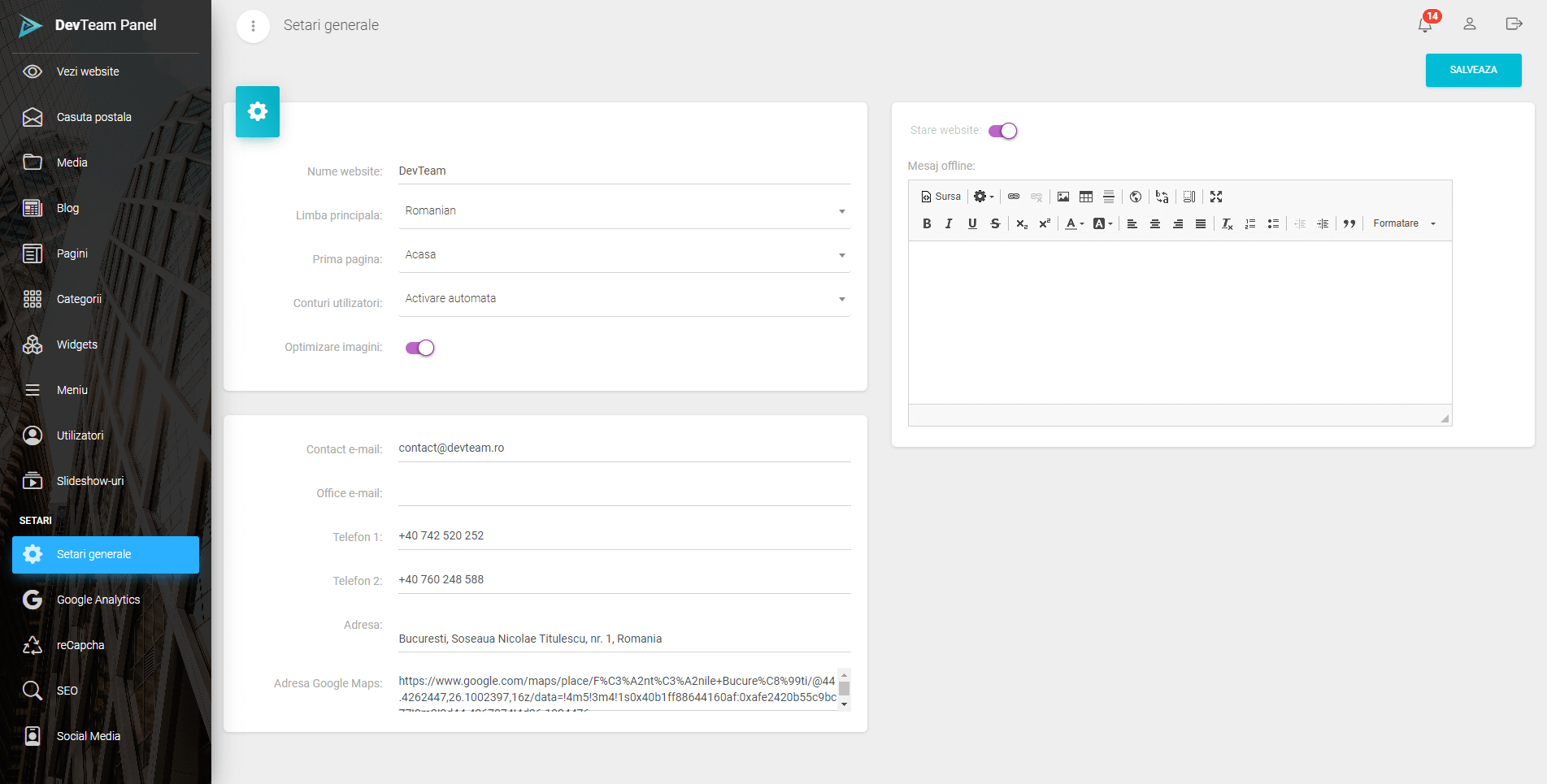
Task: Open the Formatare style dropdown
Action: [x=1404, y=223]
